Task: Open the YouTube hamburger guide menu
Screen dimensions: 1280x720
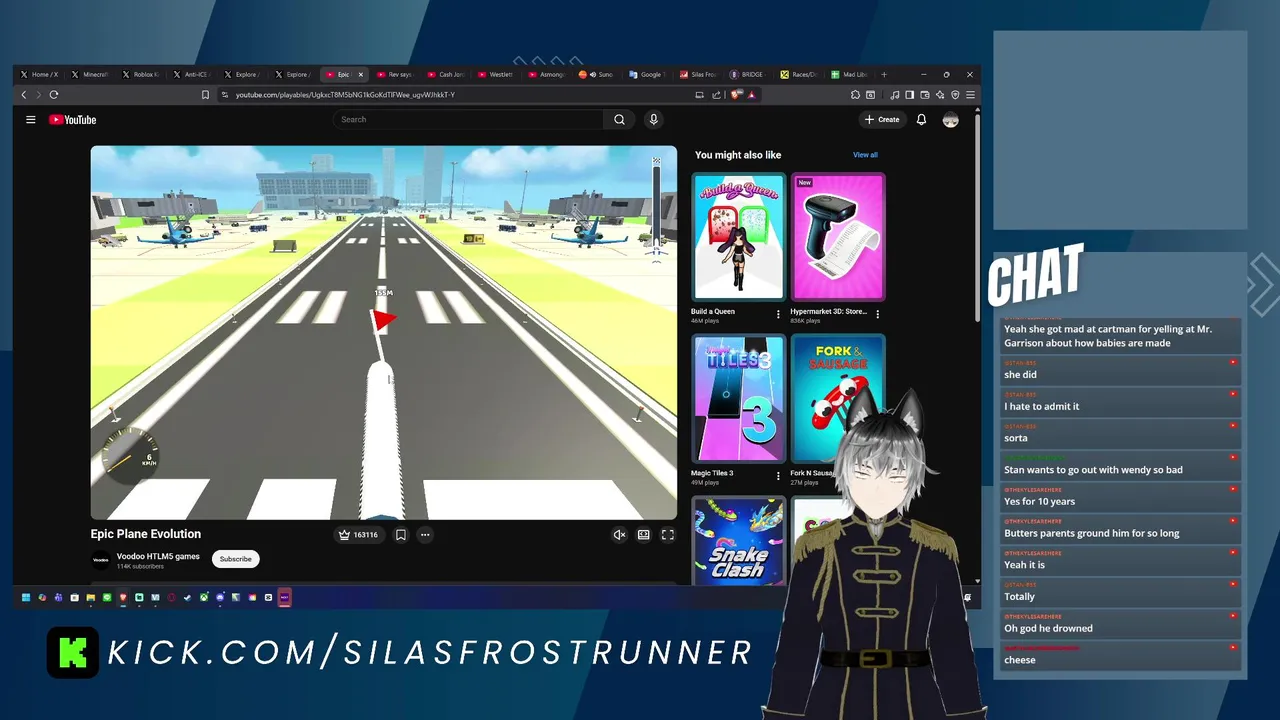Action: pyautogui.click(x=31, y=119)
